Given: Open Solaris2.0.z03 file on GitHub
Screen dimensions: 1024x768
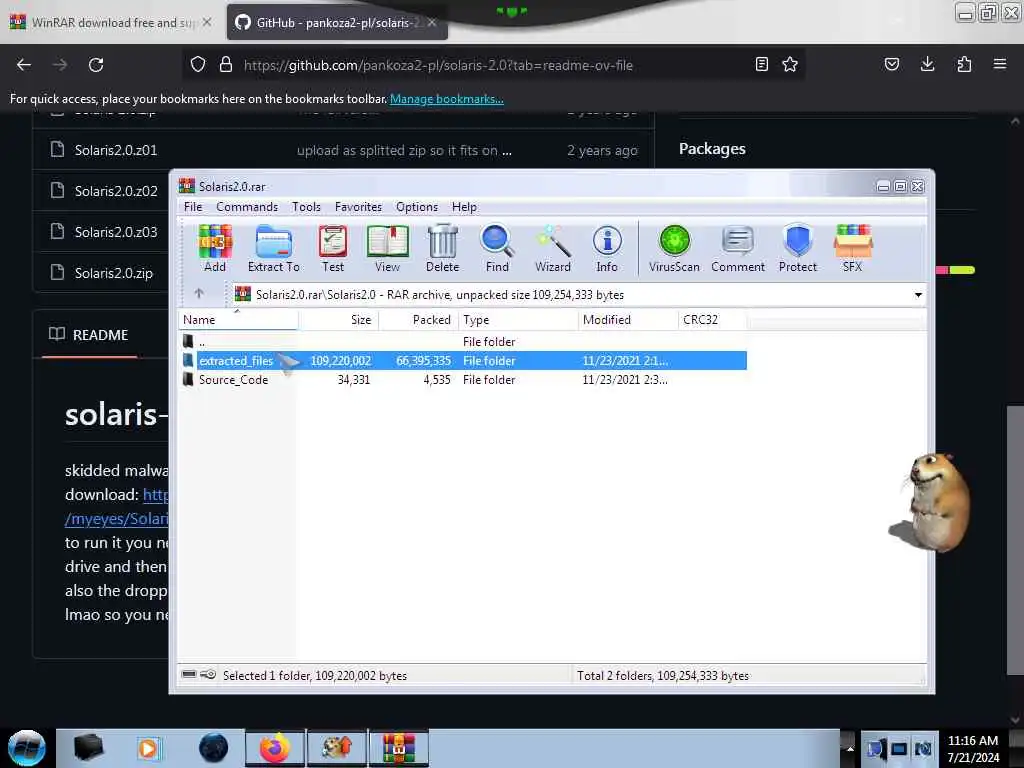Looking at the screenshot, I should point(116,232).
